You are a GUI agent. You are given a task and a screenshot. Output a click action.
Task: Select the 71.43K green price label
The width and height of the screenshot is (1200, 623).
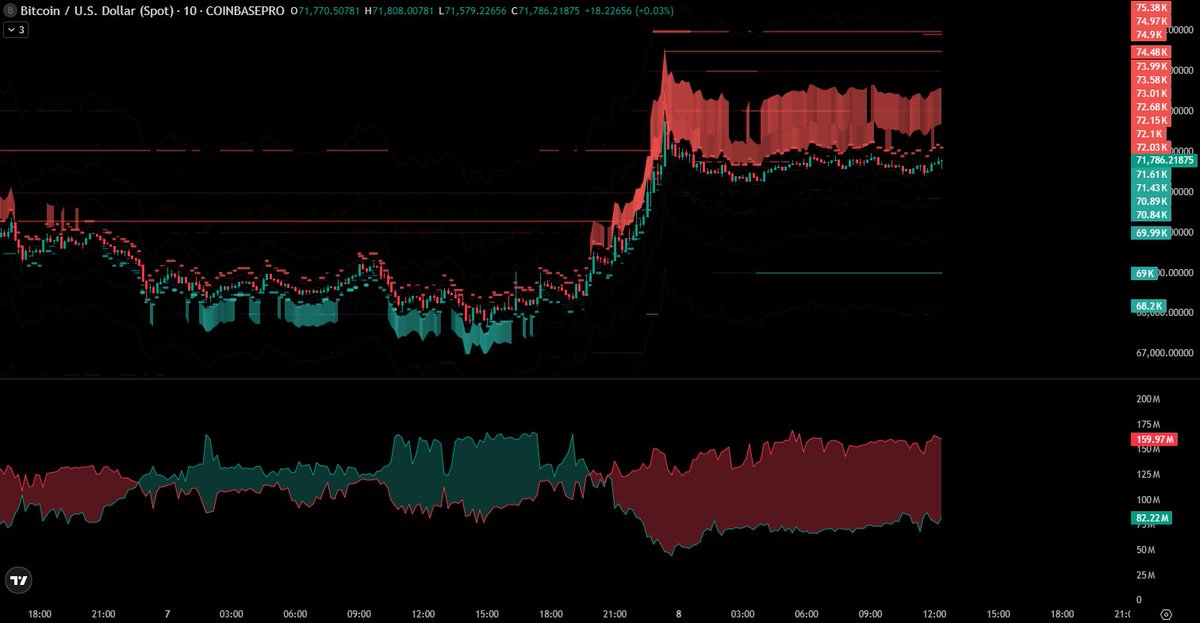[1152, 188]
